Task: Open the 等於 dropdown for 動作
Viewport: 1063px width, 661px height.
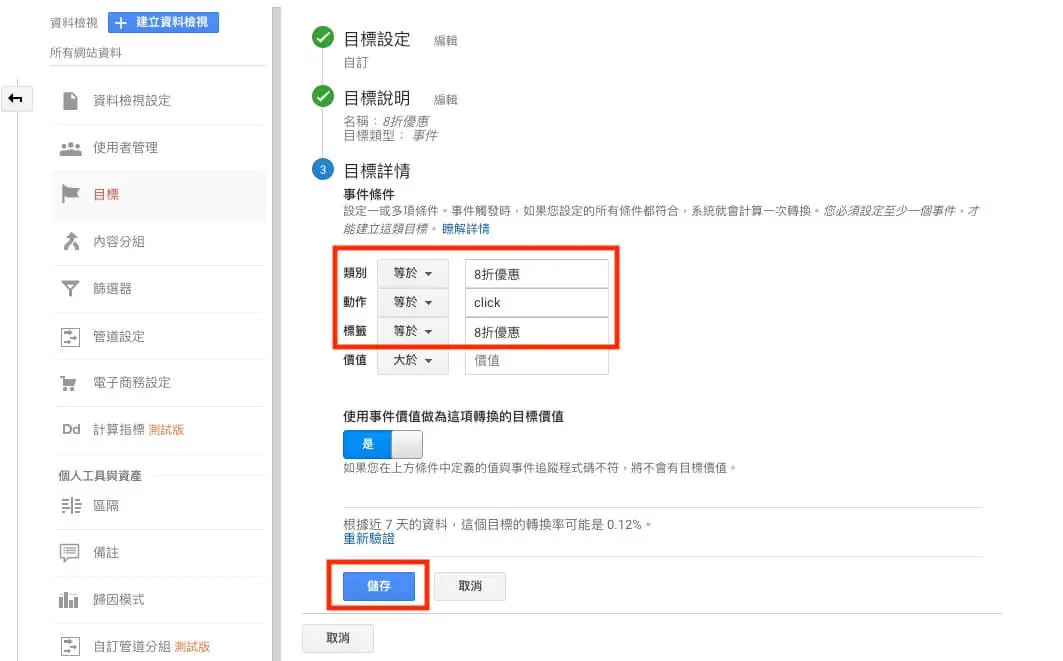Action: (x=412, y=302)
